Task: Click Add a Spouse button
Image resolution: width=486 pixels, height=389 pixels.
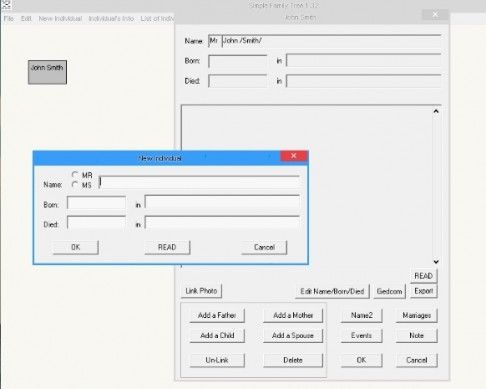Action: tap(293, 335)
